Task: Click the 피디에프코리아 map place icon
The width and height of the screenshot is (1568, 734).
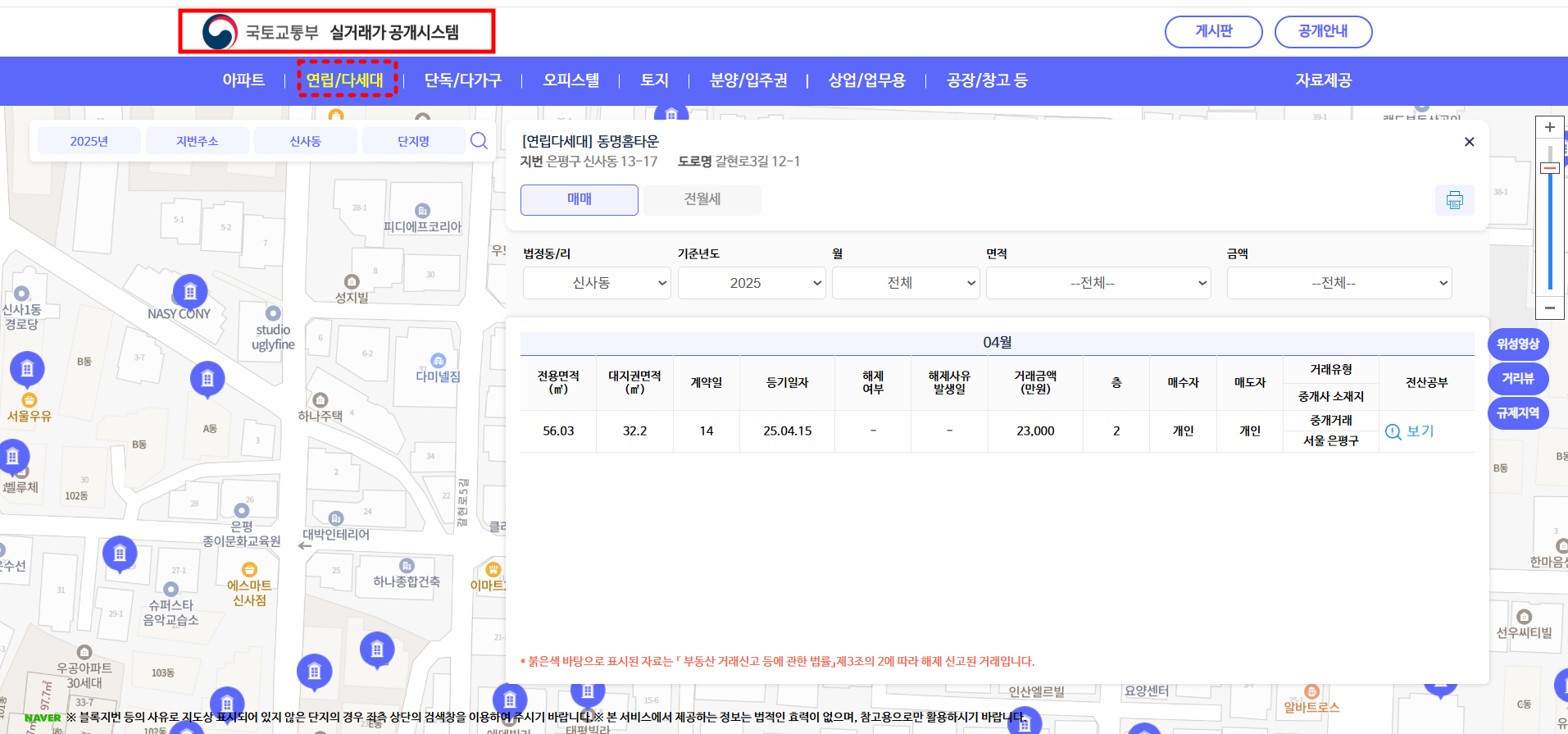Action: [422, 211]
